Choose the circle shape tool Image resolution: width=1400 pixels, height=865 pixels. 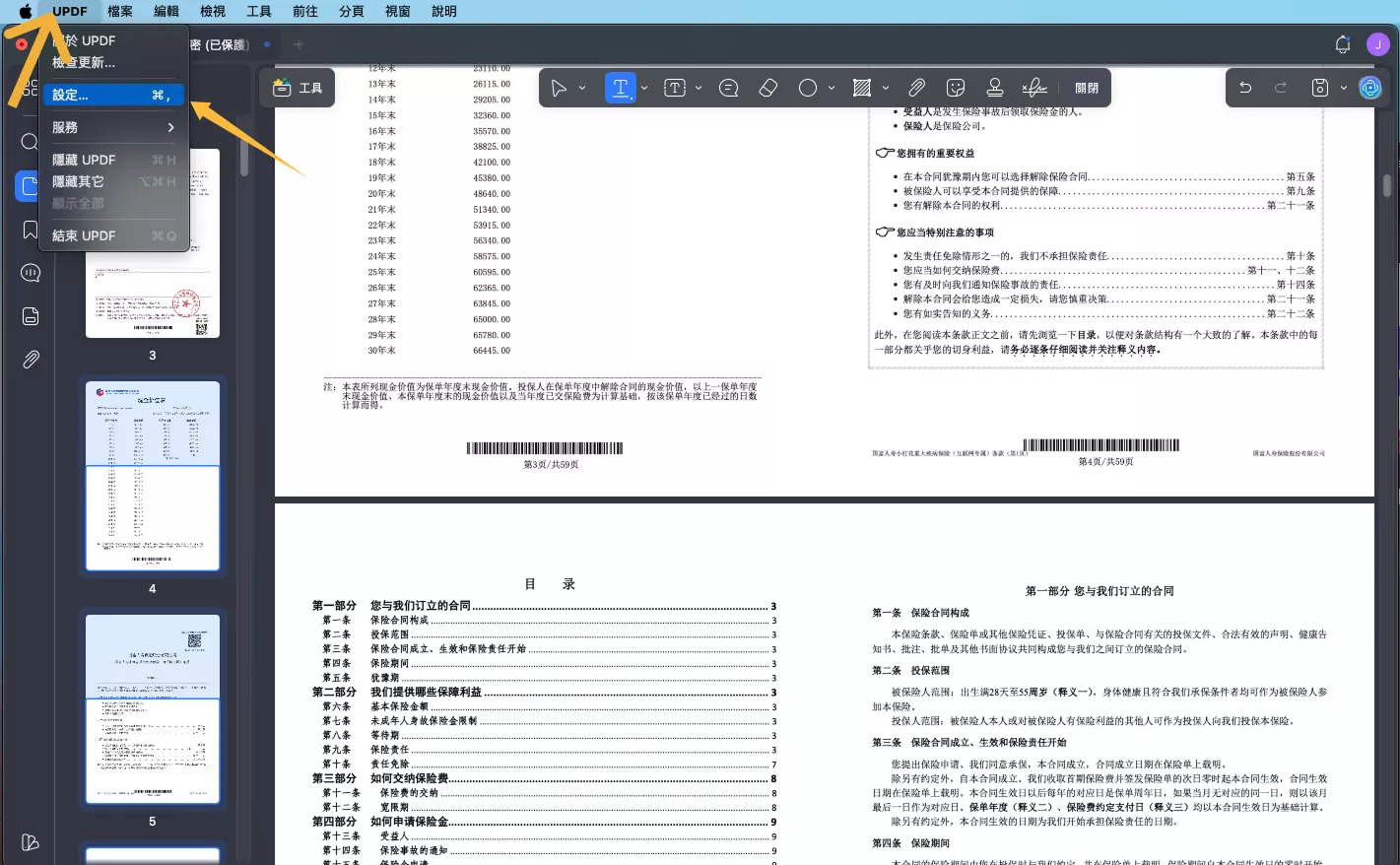(808, 88)
